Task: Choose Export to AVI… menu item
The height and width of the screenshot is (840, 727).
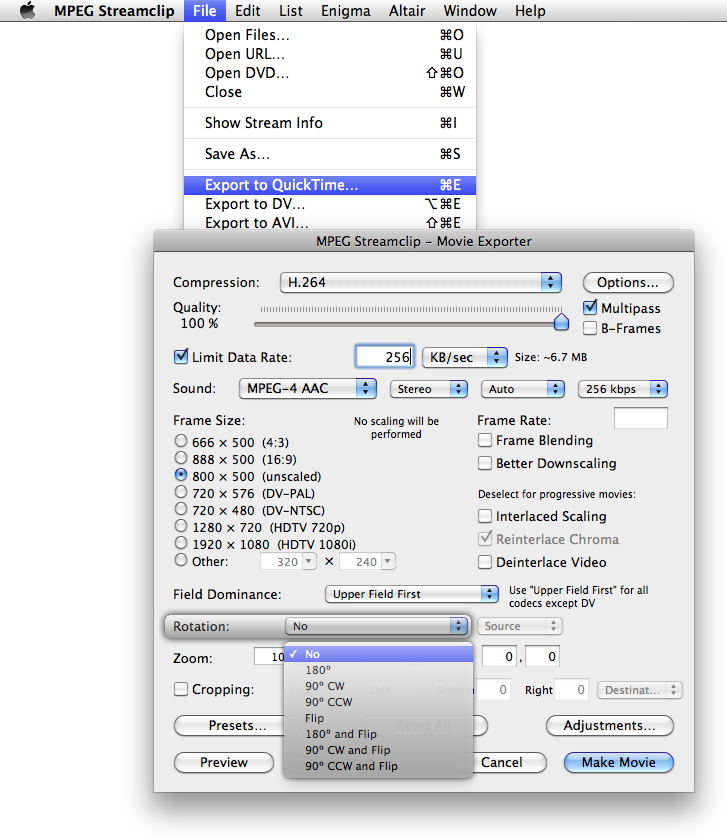Action: coord(329,222)
